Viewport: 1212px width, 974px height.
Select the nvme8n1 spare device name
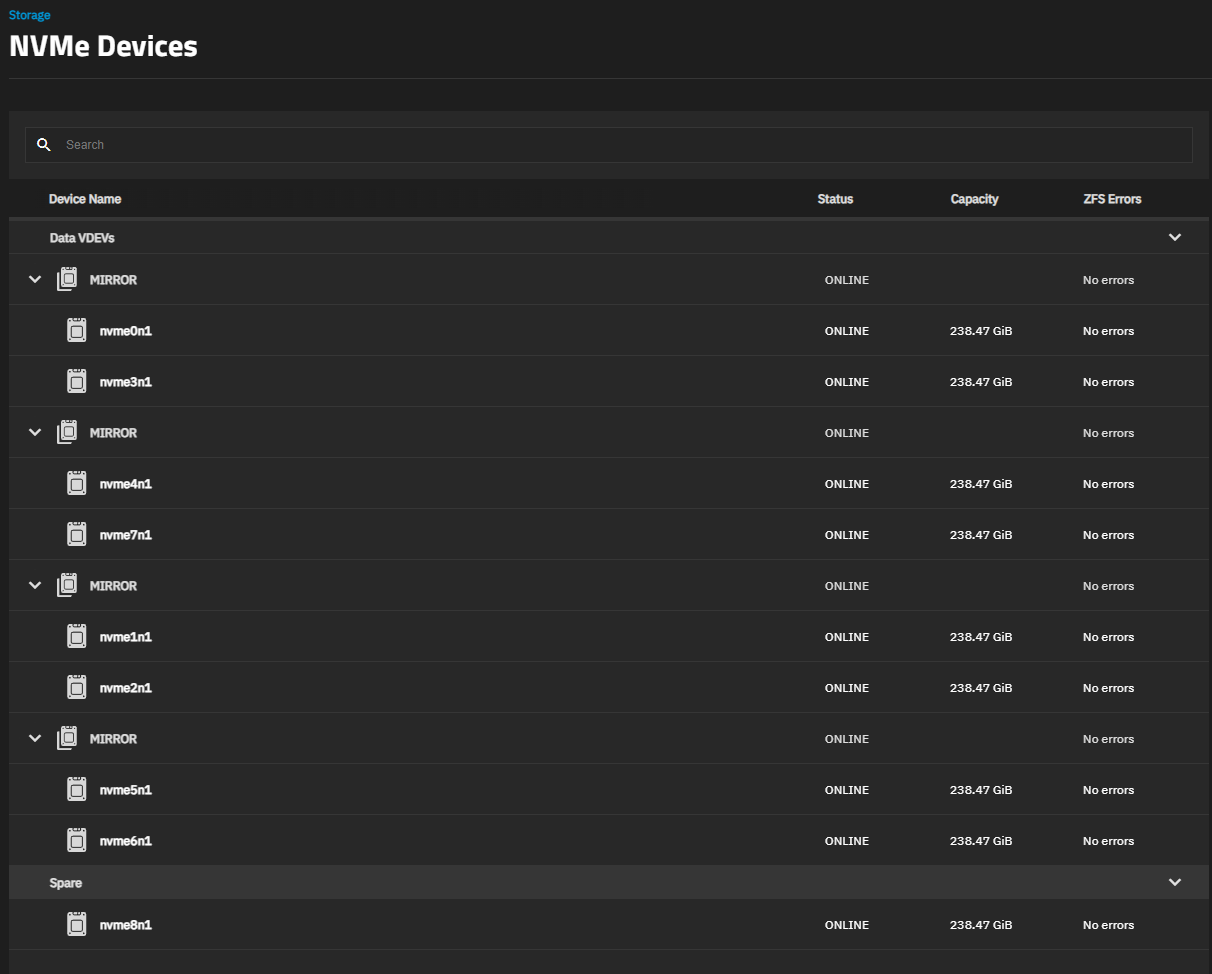pyautogui.click(x=126, y=925)
